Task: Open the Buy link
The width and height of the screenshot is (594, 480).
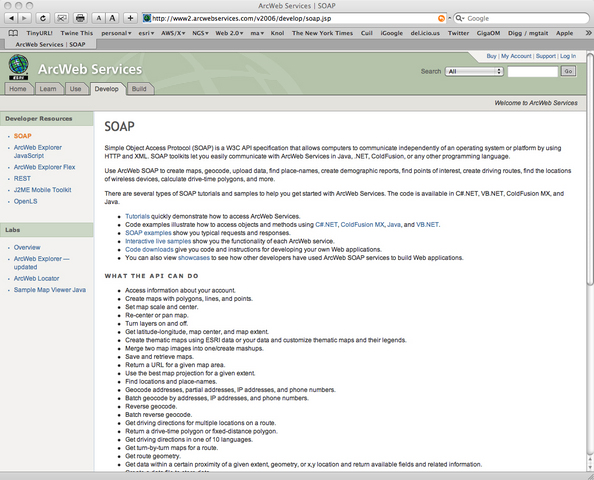Action: coord(491,56)
